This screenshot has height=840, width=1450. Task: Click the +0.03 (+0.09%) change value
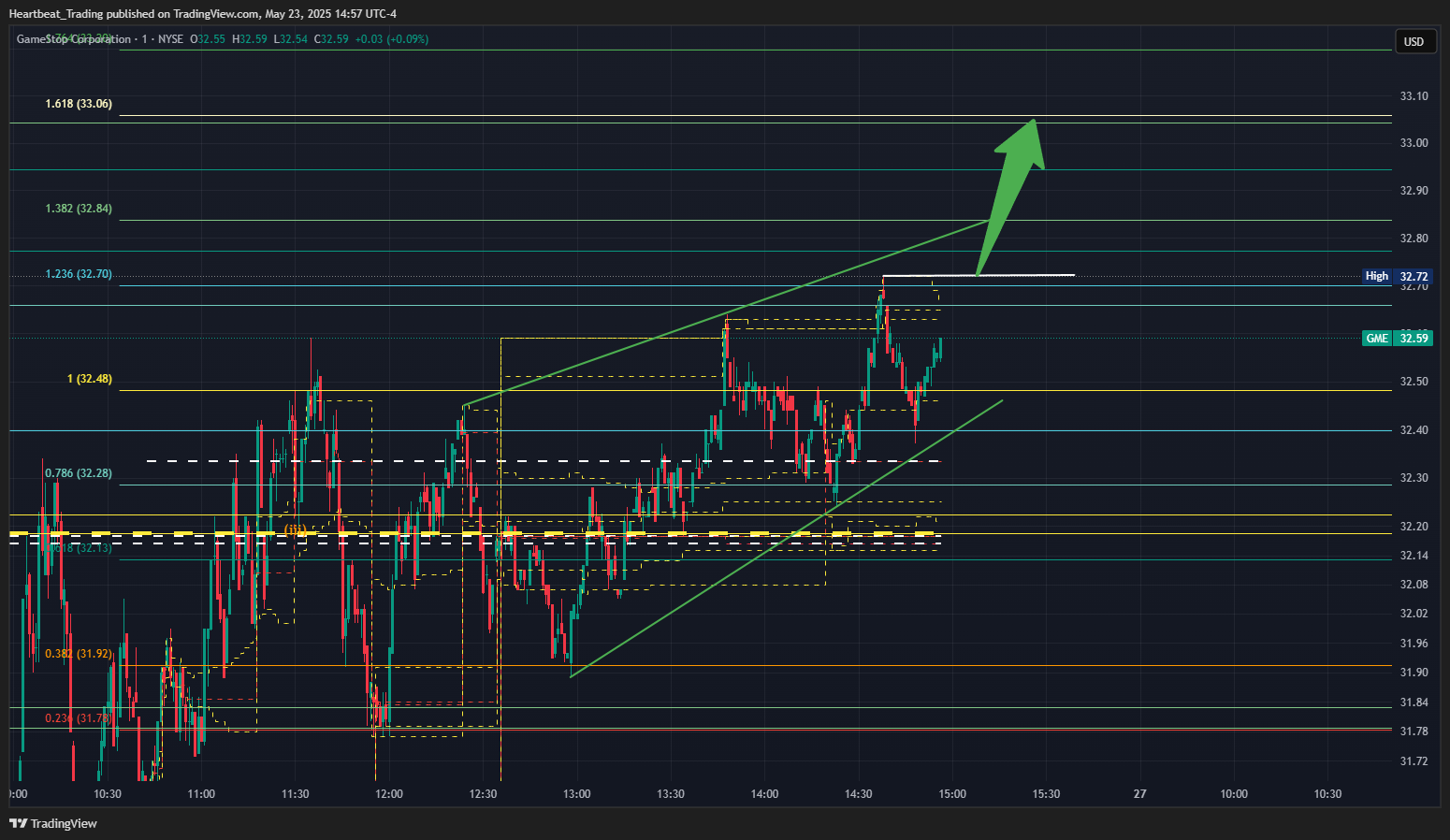(392, 39)
